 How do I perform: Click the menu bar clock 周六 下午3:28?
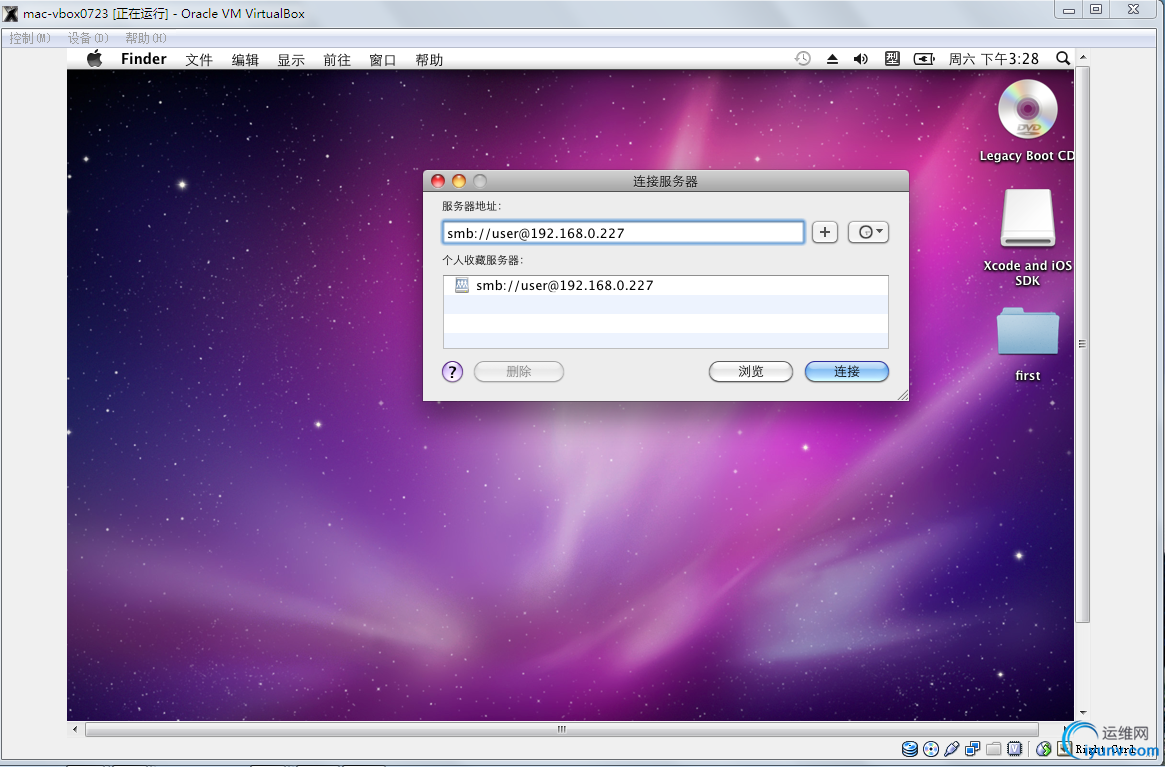coord(993,59)
